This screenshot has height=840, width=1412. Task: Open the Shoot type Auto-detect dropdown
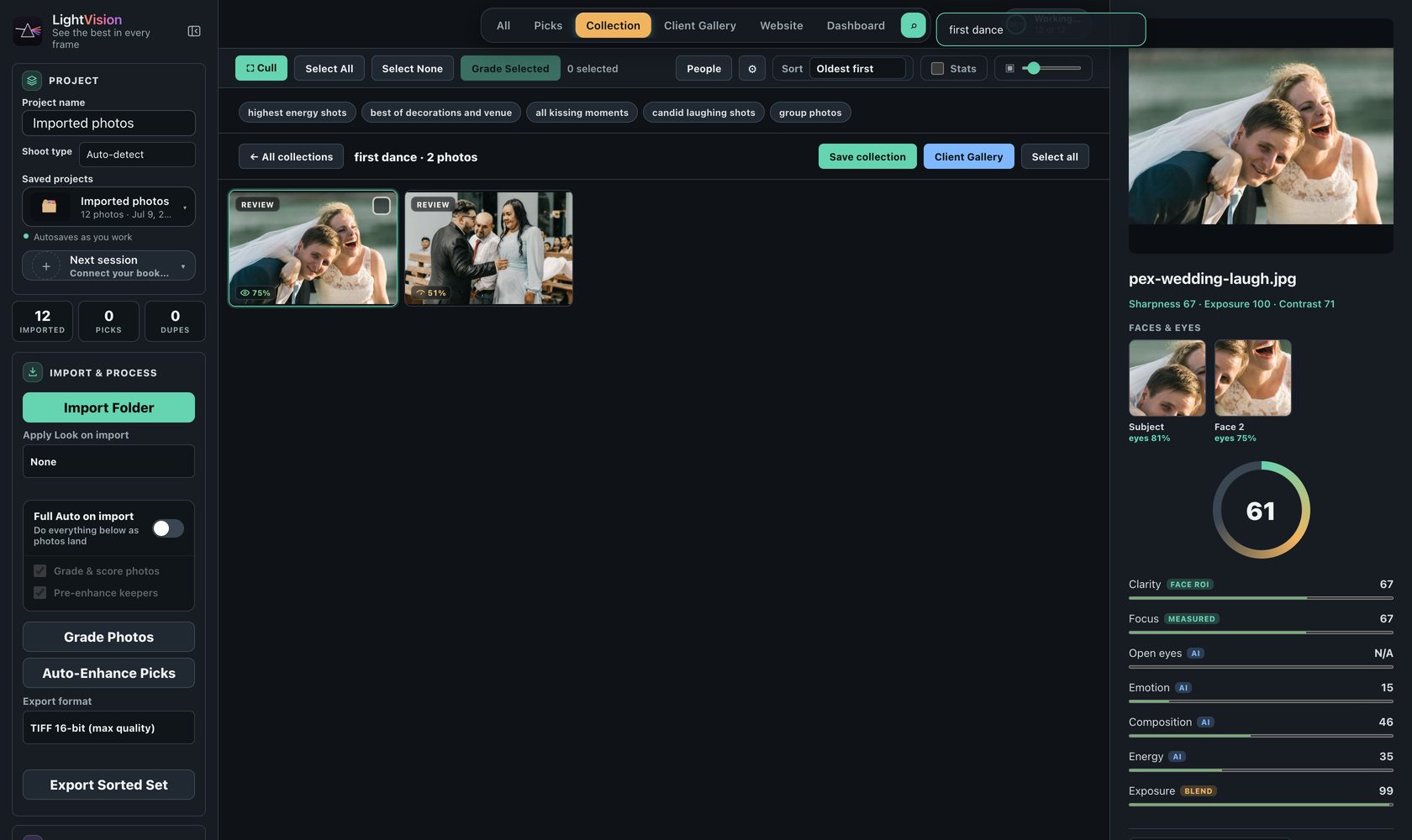point(137,155)
